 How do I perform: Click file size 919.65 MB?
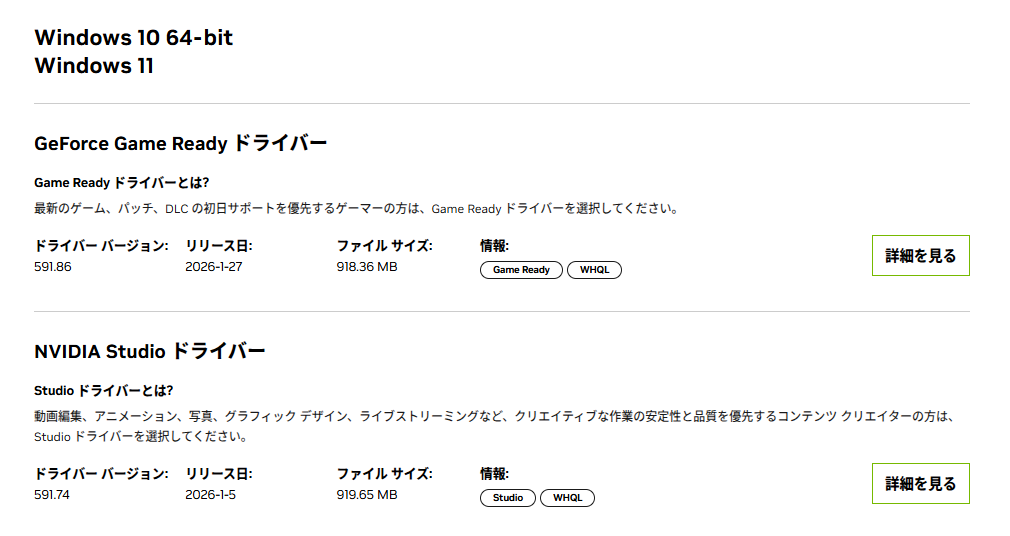click(x=367, y=495)
